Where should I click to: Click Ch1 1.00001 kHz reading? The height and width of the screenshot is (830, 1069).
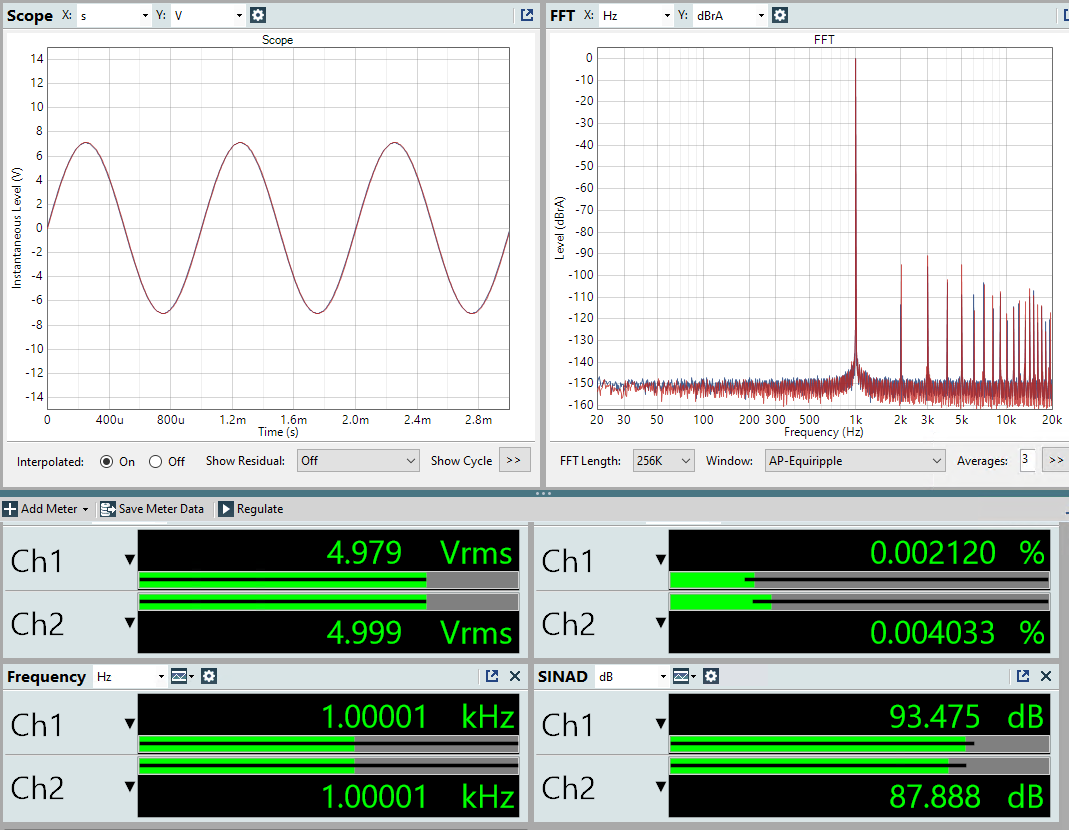[418, 717]
